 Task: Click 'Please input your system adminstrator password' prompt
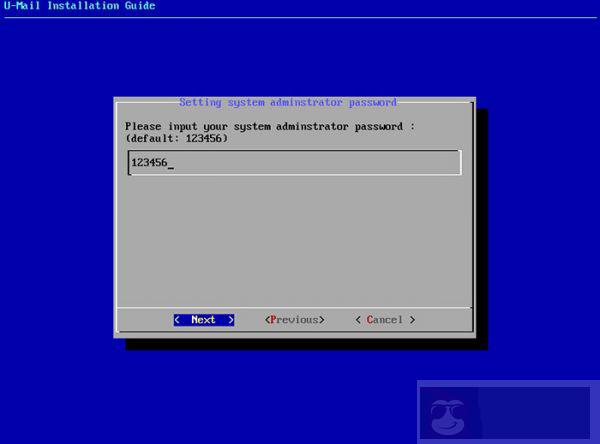[x=270, y=127]
